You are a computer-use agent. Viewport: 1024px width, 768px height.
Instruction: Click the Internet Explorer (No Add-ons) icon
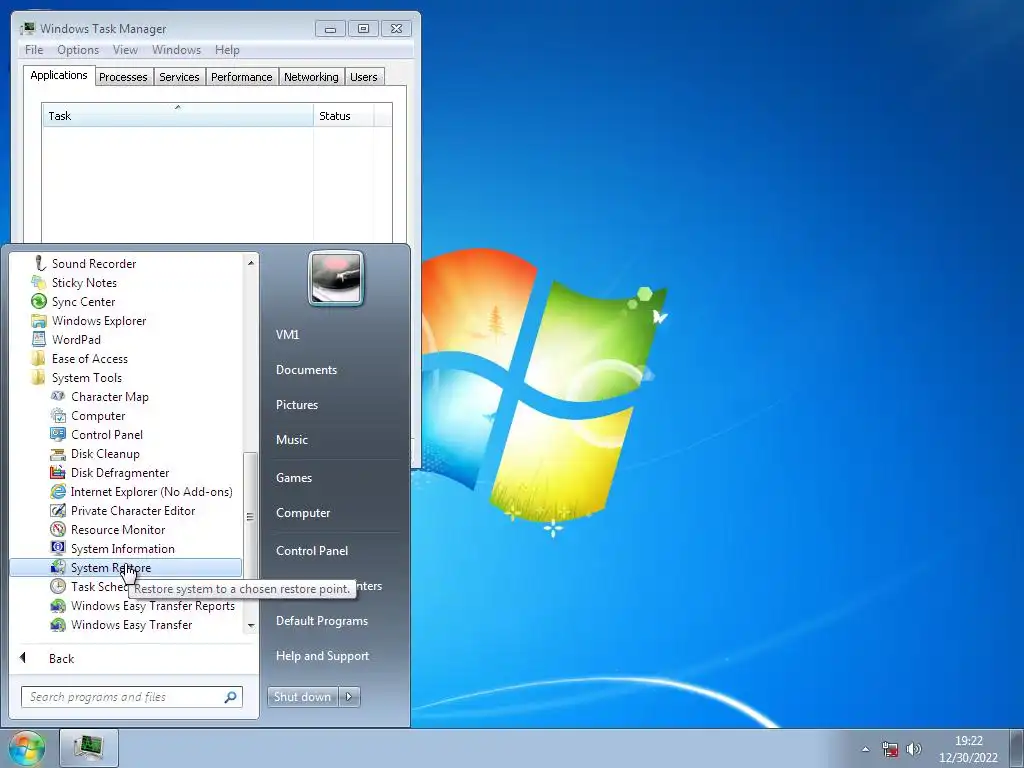[x=58, y=491]
